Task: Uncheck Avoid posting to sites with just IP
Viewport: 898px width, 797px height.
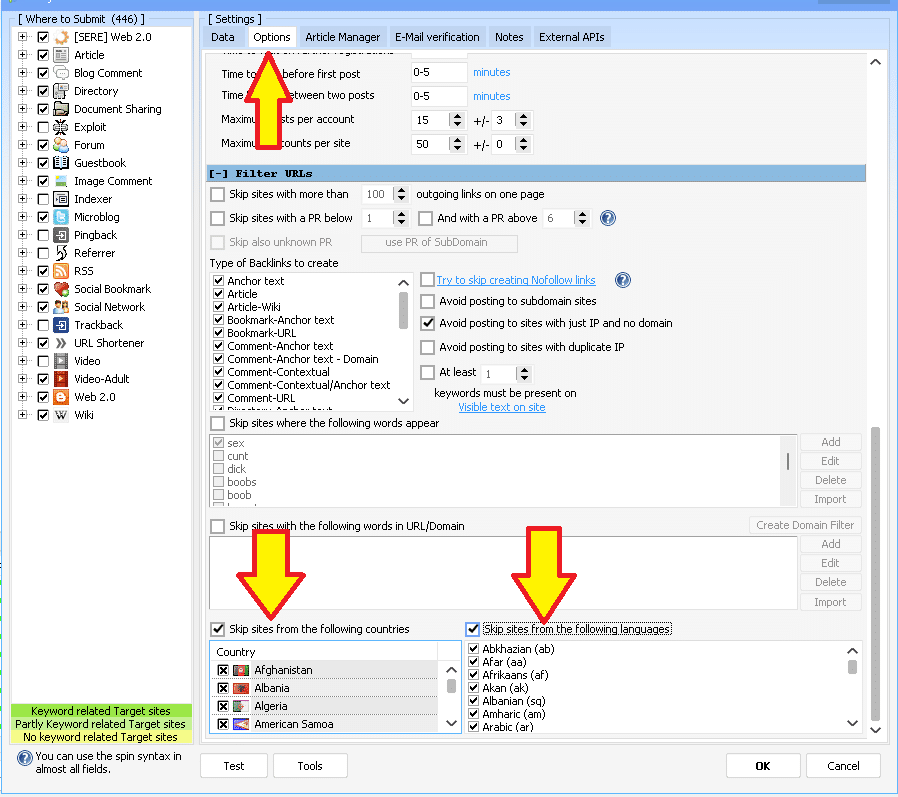Action: pos(427,323)
